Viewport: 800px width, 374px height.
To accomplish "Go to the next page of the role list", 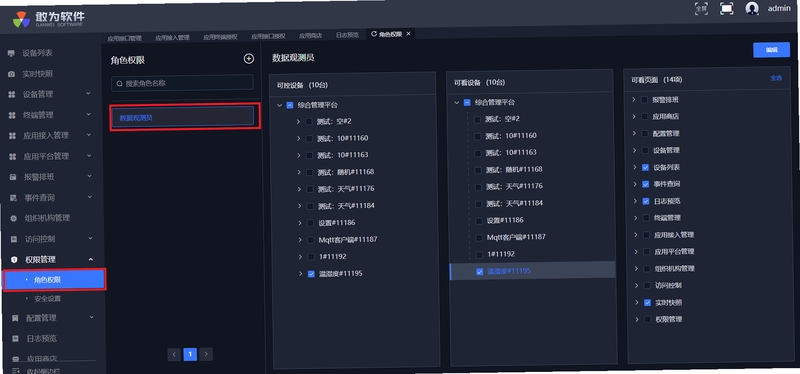I will tap(206, 354).
